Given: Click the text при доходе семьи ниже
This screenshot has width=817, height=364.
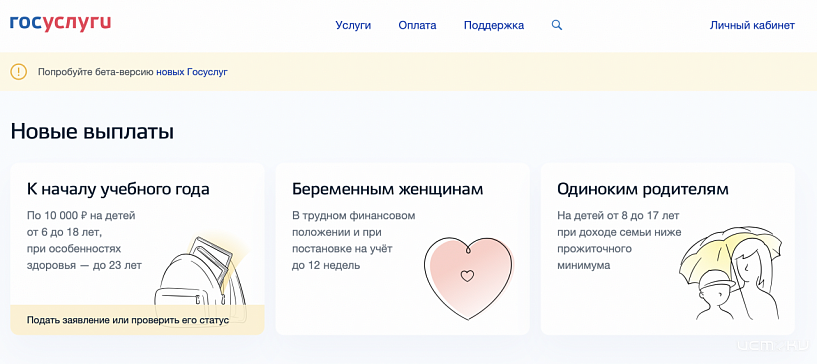Looking at the screenshot, I should [x=619, y=232].
